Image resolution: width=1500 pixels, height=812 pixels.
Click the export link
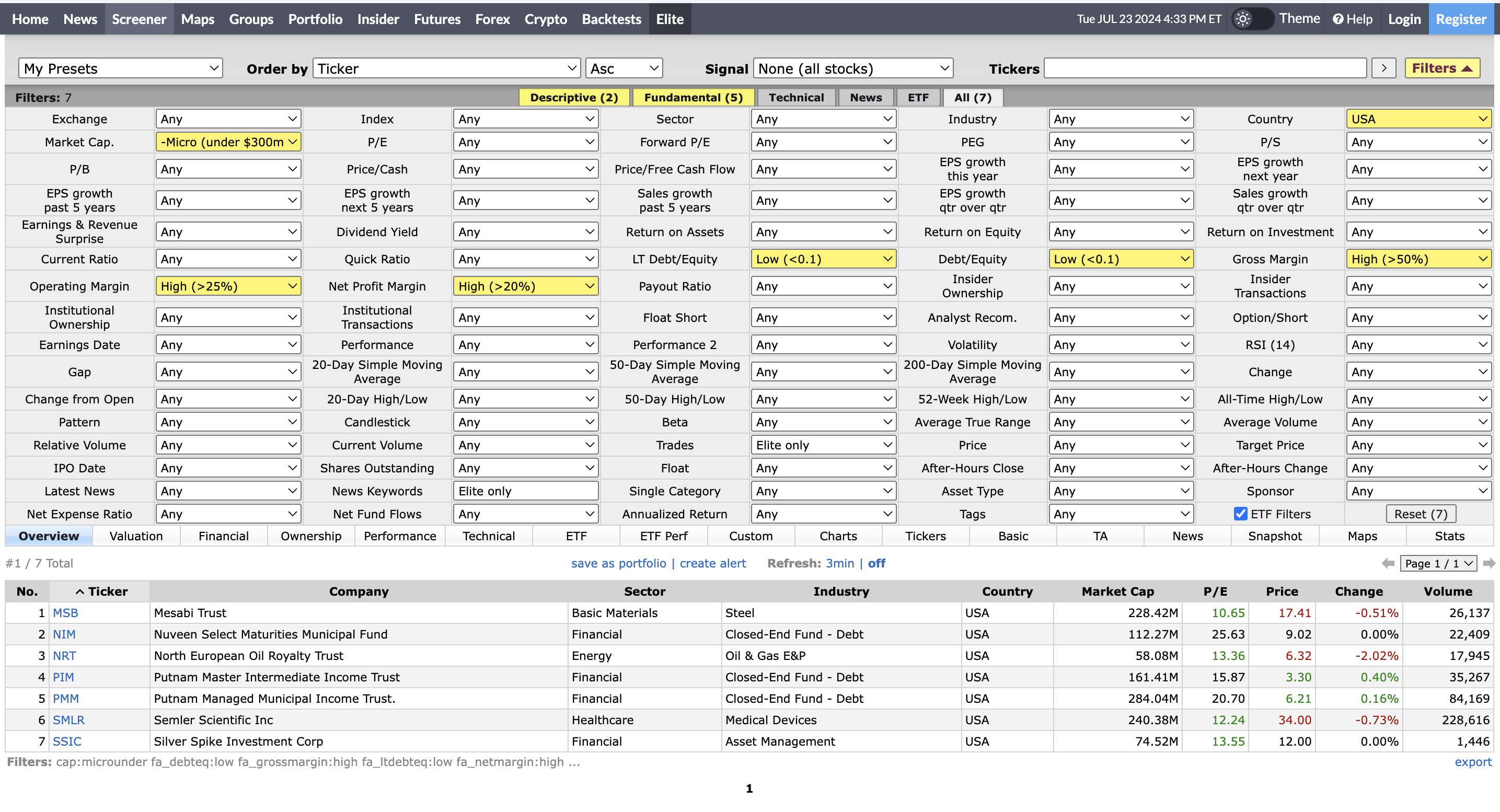click(x=1473, y=761)
